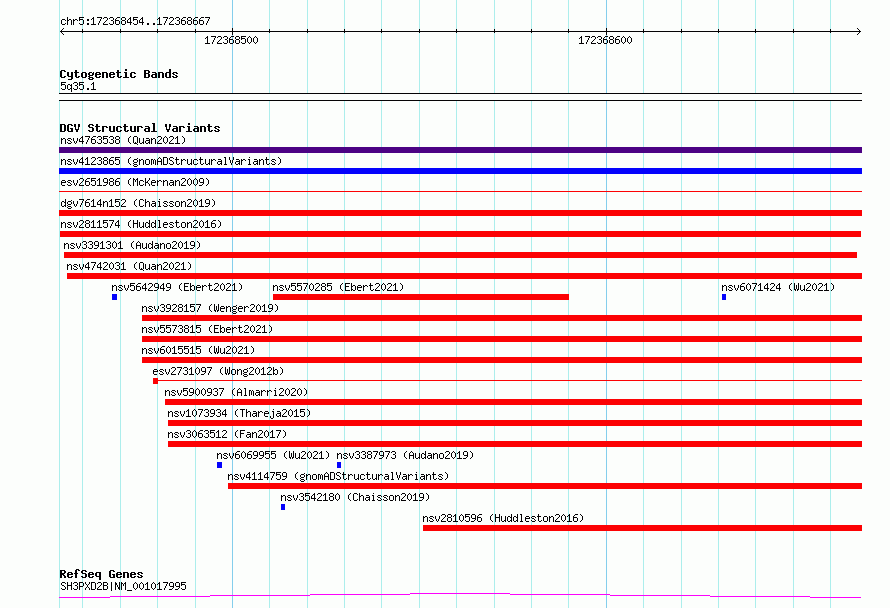The height and width of the screenshot is (608, 890).
Task: Click the magenta SH3PXD2B gene track line
Action: (460, 596)
